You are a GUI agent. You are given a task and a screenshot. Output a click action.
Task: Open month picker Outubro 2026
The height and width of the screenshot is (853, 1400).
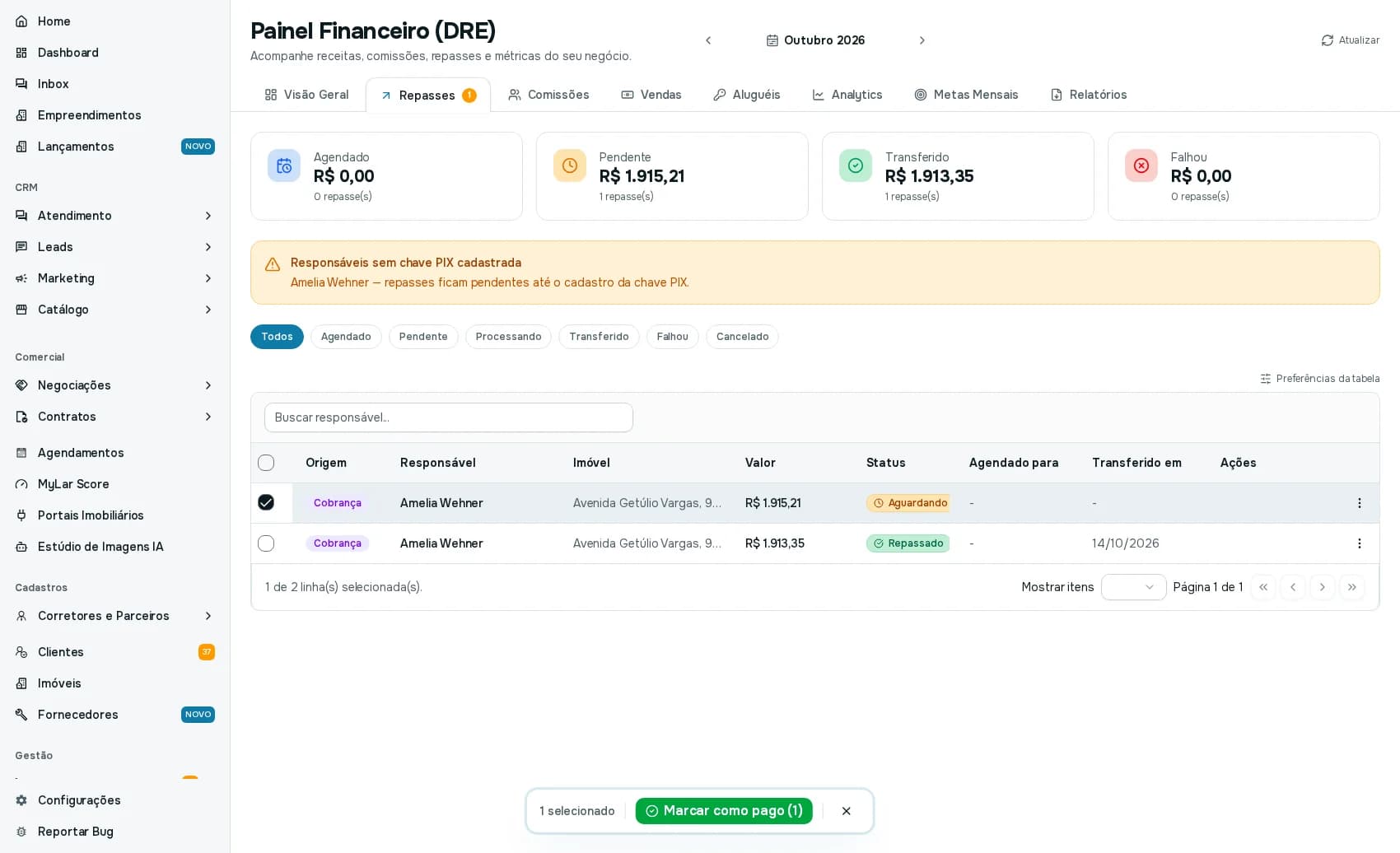(x=815, y=40)
